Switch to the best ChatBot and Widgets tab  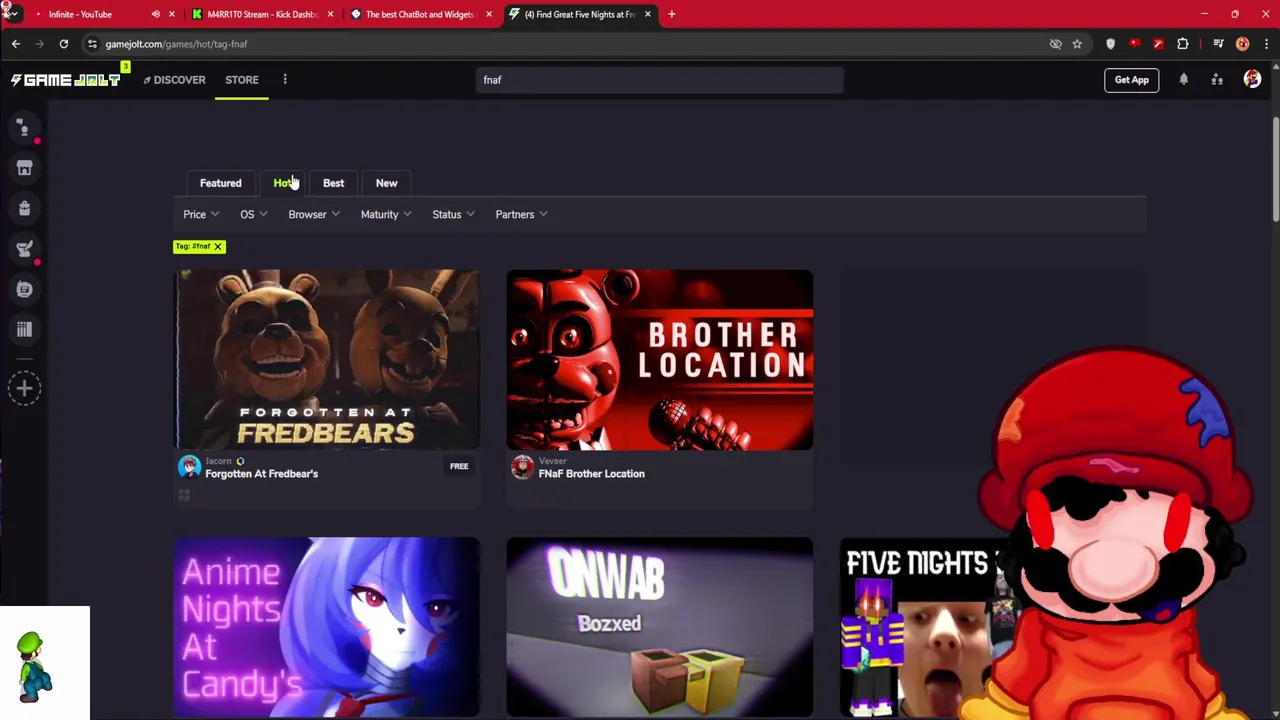418,14
